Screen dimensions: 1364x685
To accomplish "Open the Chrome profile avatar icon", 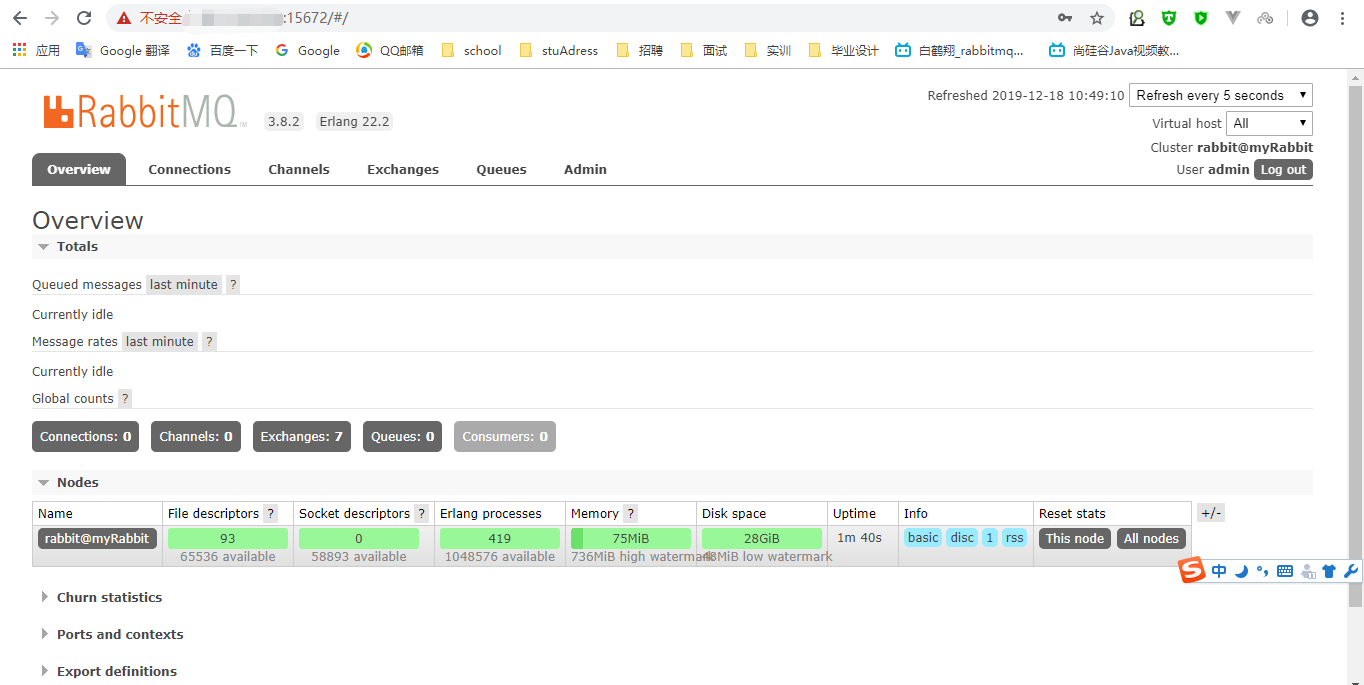I will pos(1310,18).
